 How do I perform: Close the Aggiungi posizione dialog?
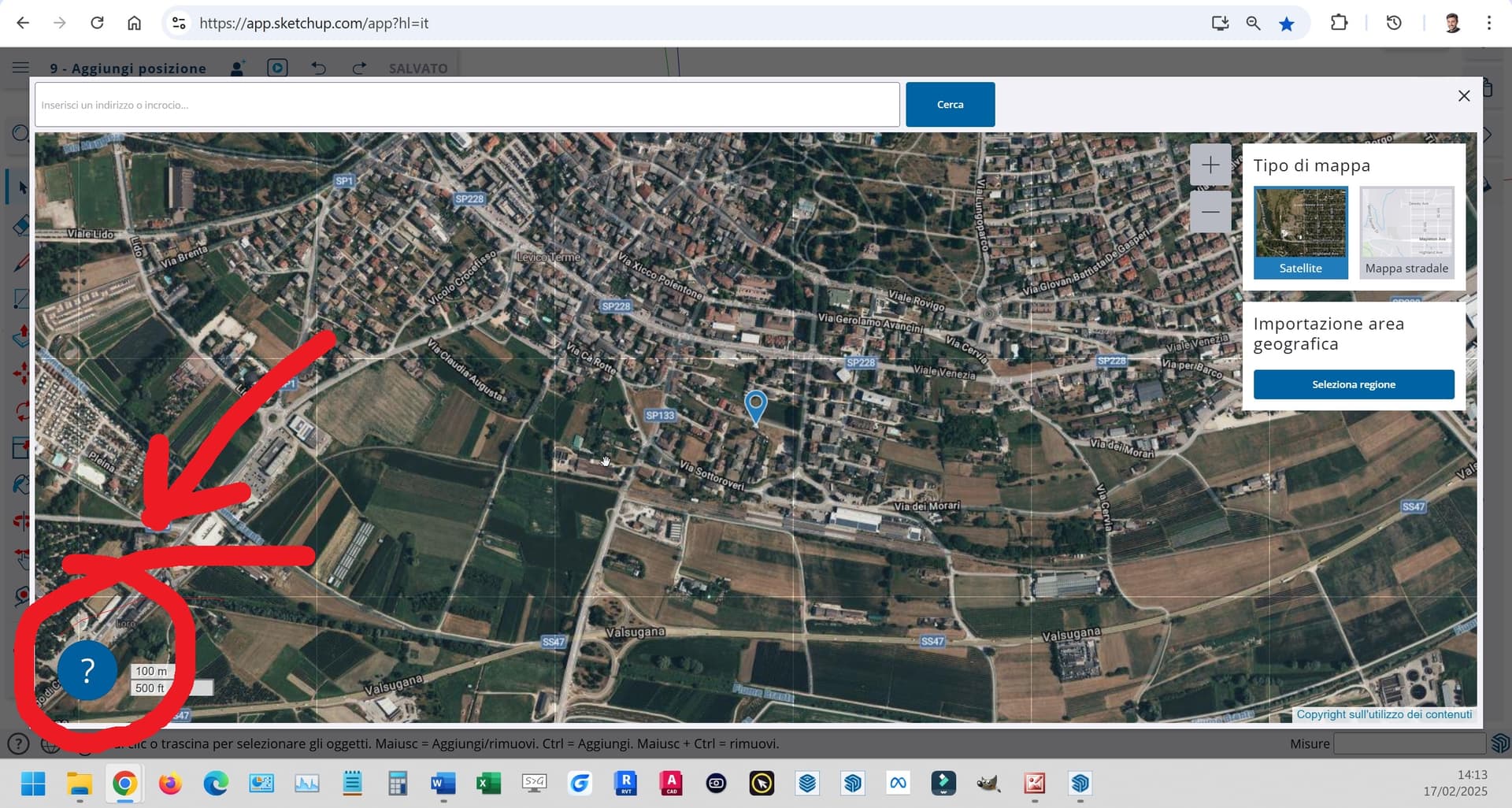pos(1464,95)
